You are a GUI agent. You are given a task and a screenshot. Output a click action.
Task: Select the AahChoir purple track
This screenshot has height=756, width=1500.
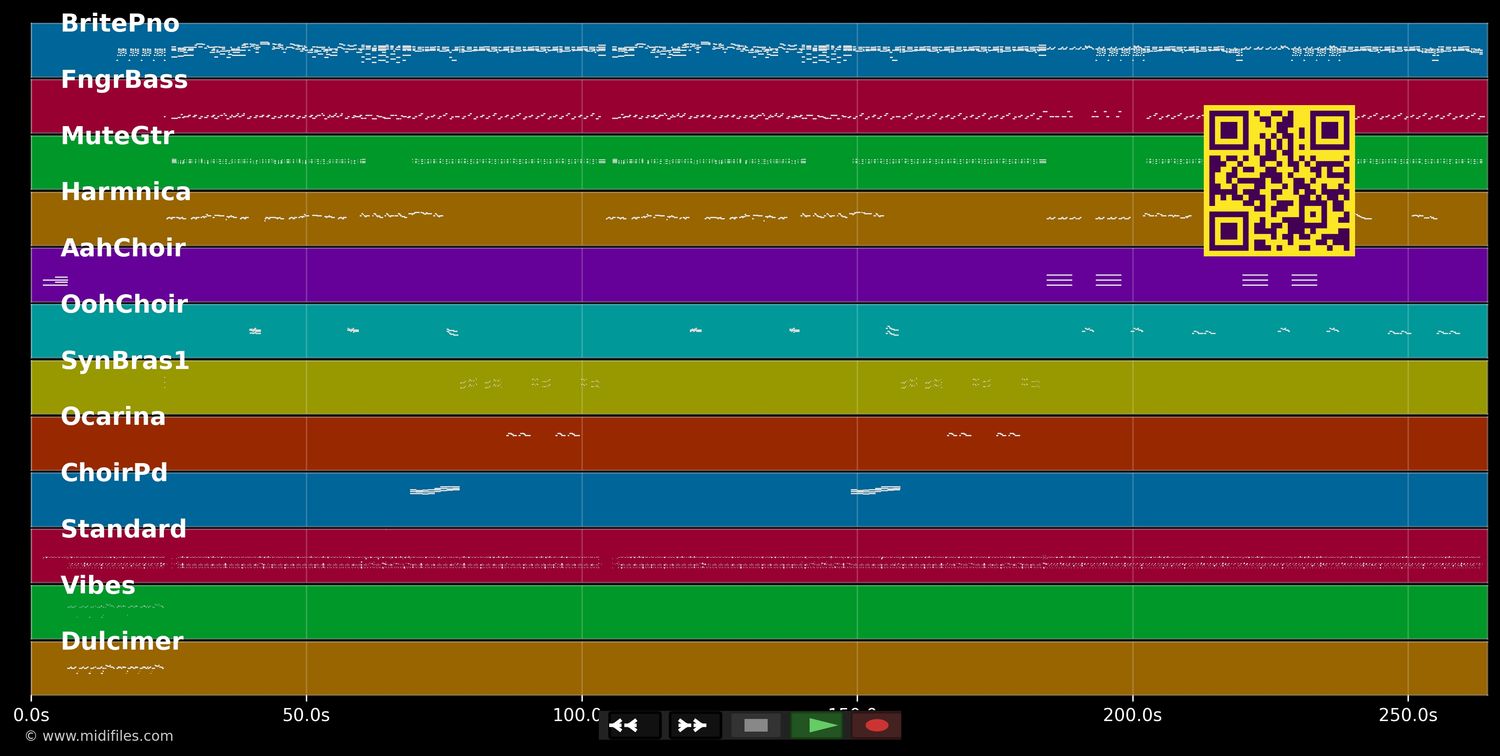[x=759, y=275]
